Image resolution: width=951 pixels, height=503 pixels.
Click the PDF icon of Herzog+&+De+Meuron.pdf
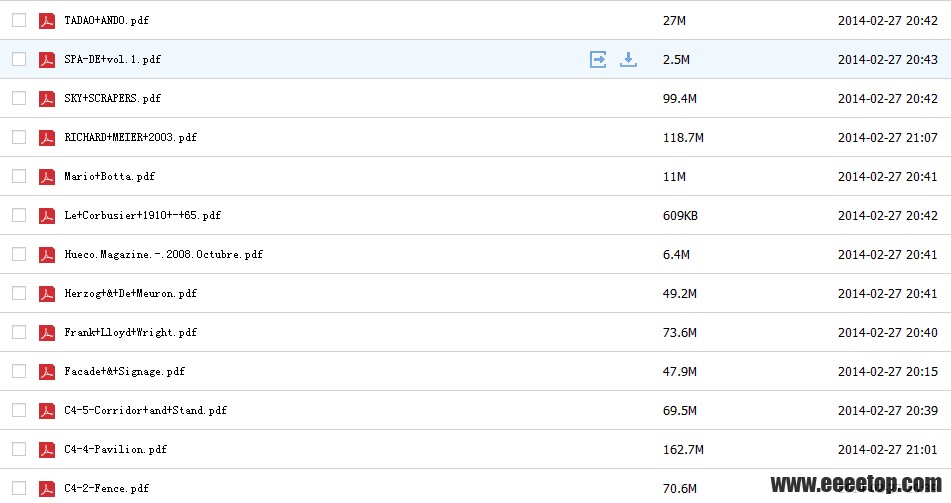click(x=47, y=294)
